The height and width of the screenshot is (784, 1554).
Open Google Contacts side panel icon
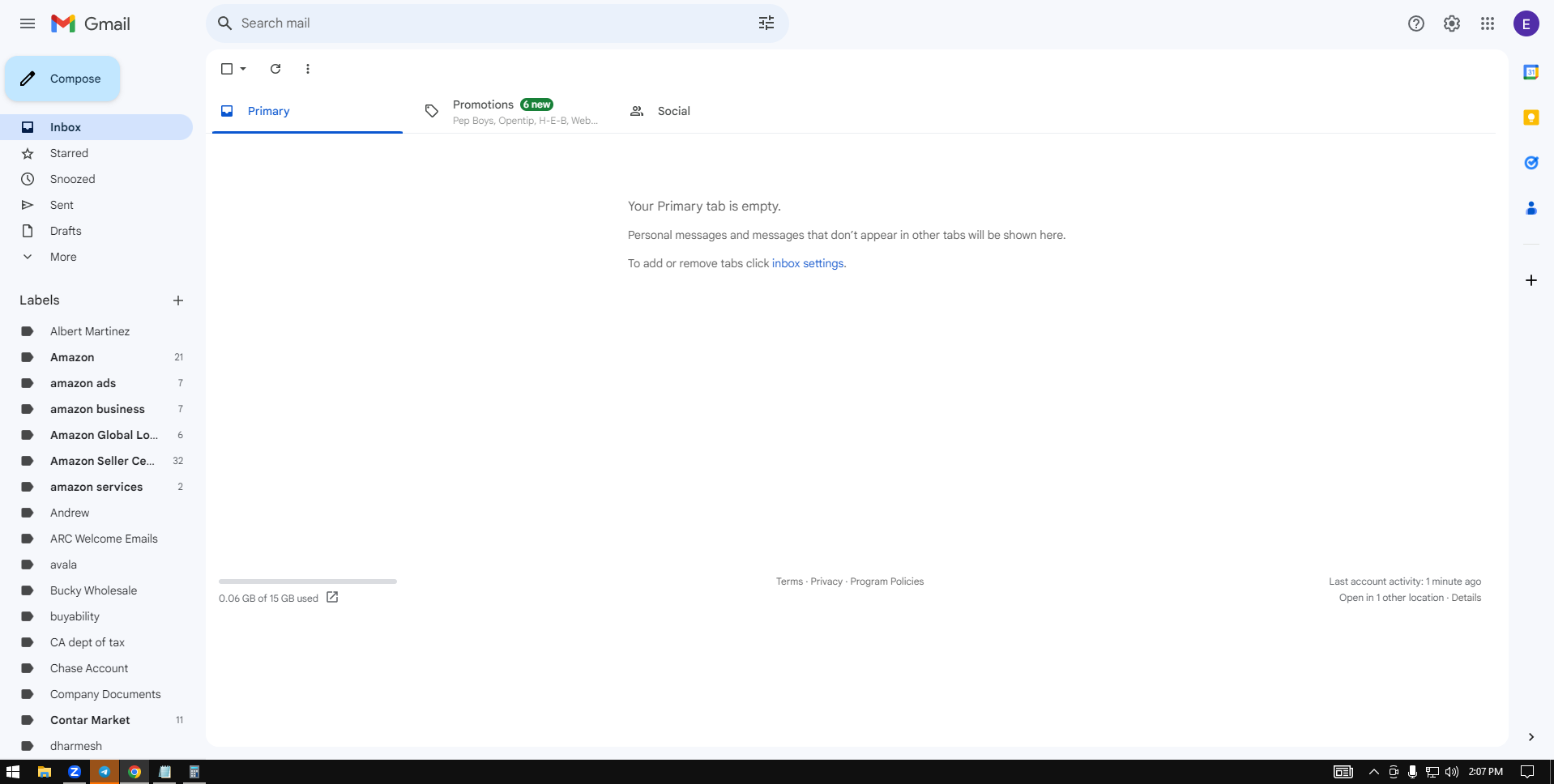(1531, 208)
